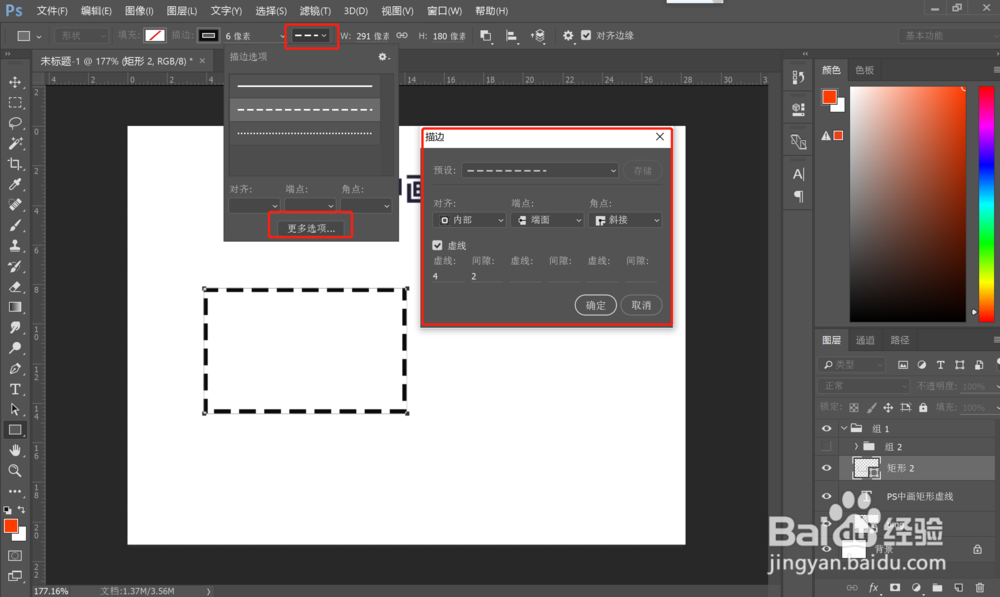Image resolution: width=1000 pixels, height=597 pixels.
Task: Open align dropdown in stroke options panel
Action: pos(254,205)
